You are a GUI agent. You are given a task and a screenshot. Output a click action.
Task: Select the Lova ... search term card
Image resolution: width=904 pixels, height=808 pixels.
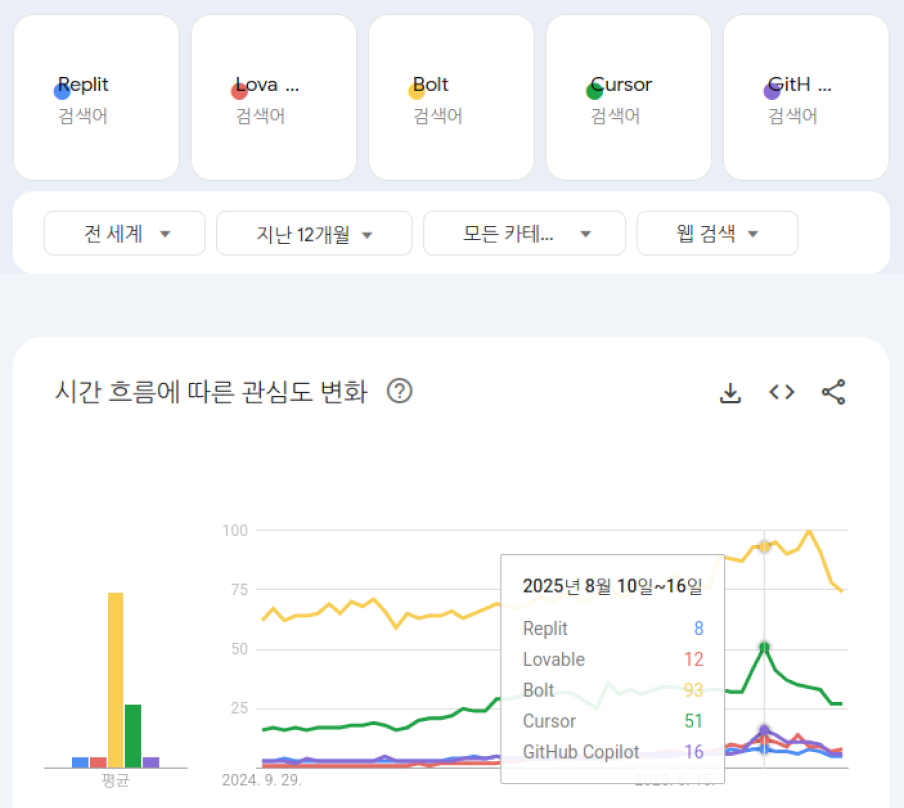(274, 97)
